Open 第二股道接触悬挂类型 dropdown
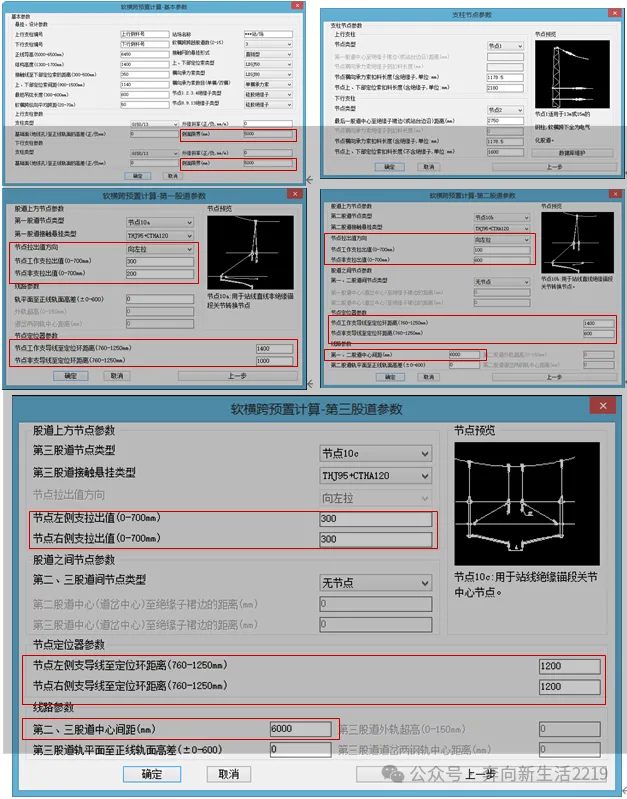 point(502,229)
